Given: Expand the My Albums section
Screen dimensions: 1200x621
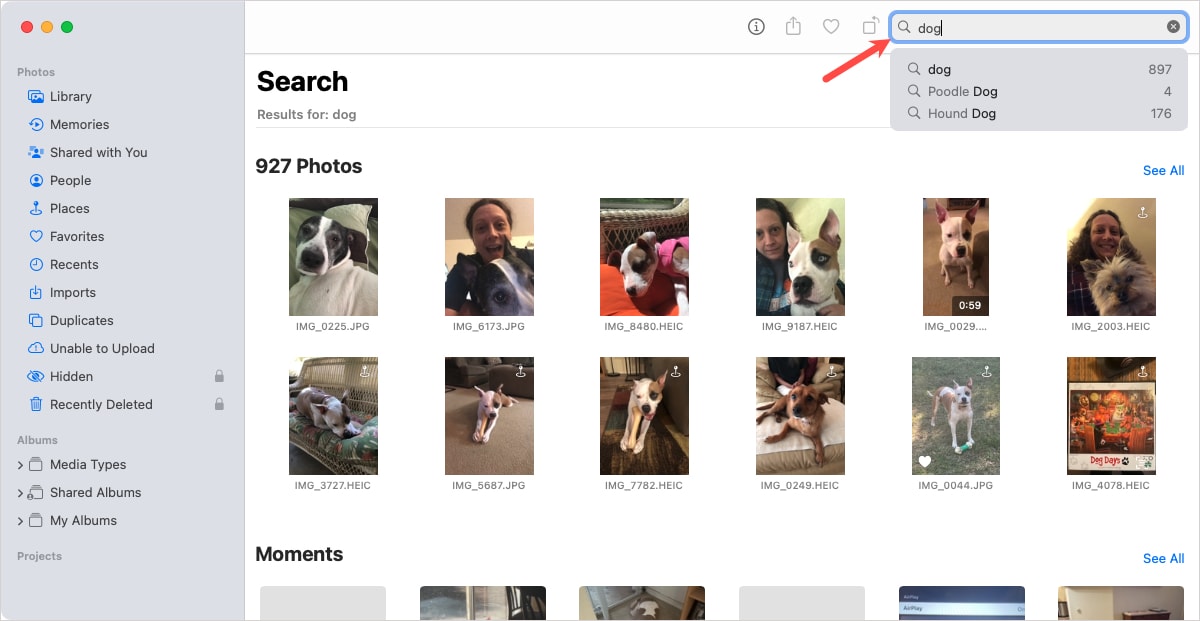Looking at the screenshot, I should point(20,520).
